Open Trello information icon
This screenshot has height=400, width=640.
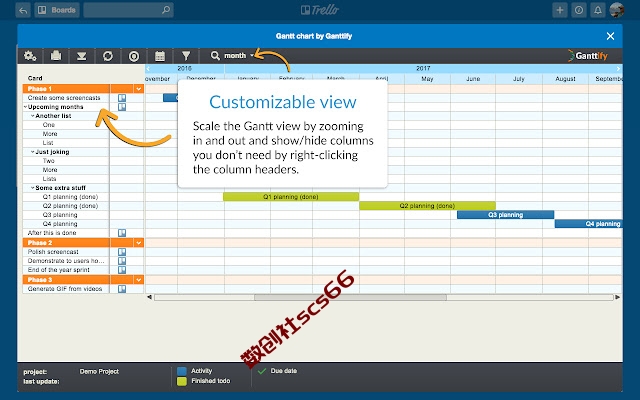(579, 10)
